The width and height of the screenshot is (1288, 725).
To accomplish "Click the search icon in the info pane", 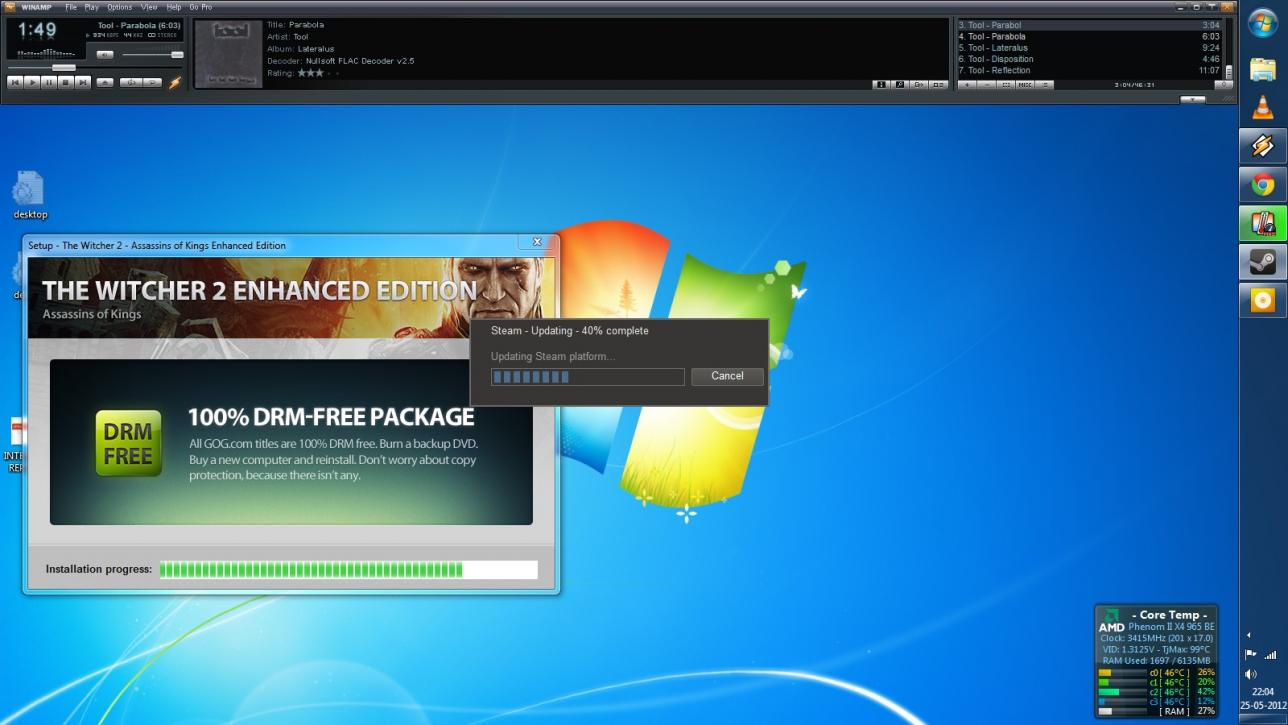I will tap(900, 85).
